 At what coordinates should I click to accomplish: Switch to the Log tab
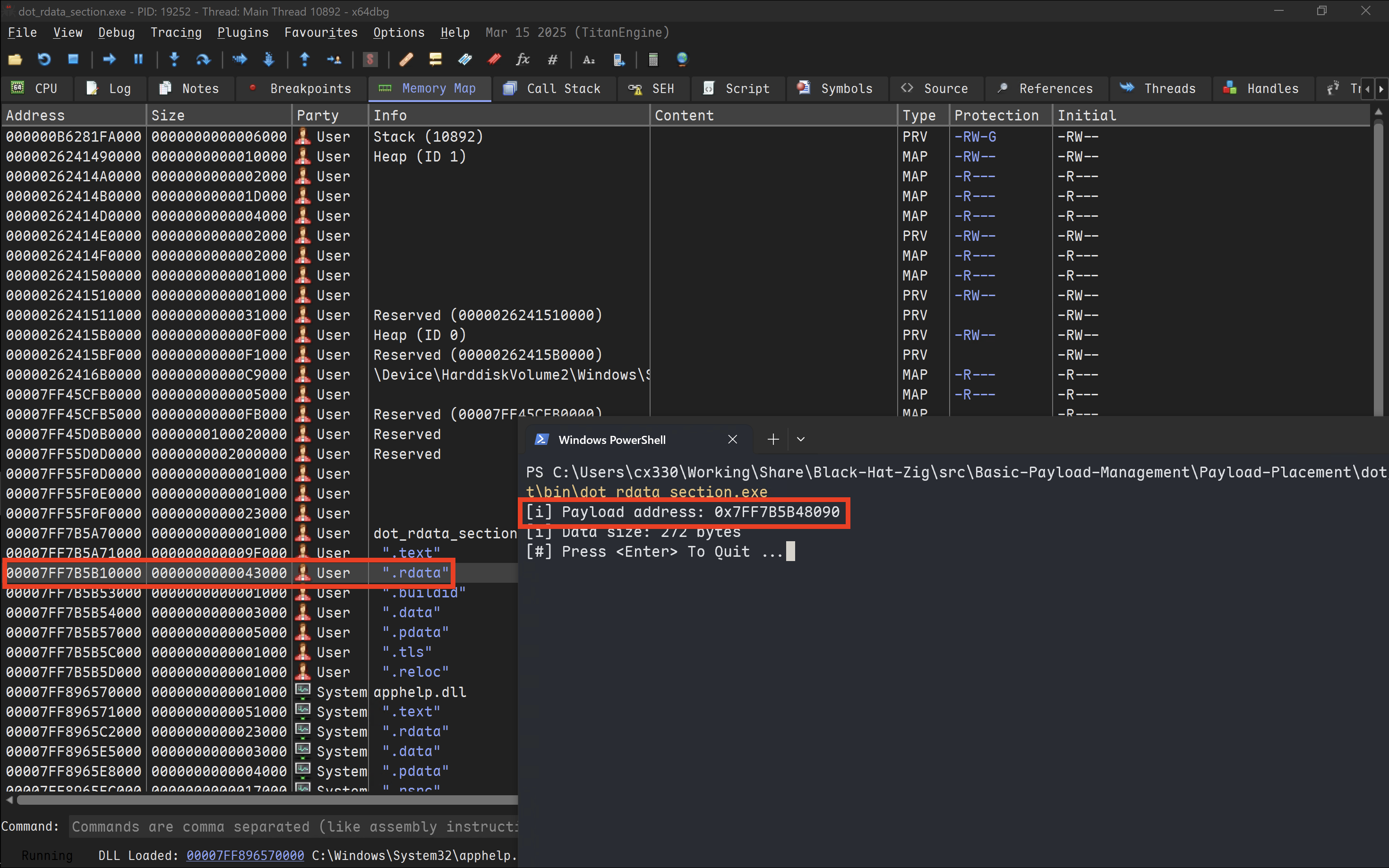click(x=109, y=88)
